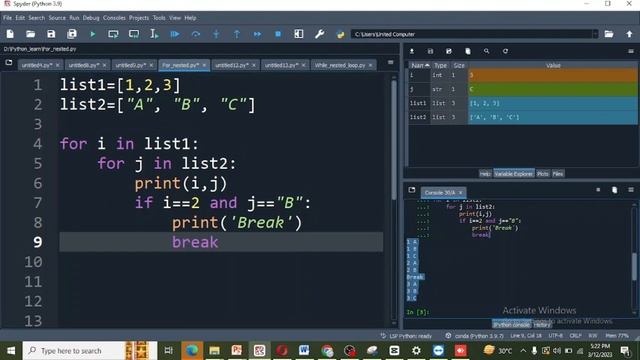Interrupt kernel stop square in console

598,190
